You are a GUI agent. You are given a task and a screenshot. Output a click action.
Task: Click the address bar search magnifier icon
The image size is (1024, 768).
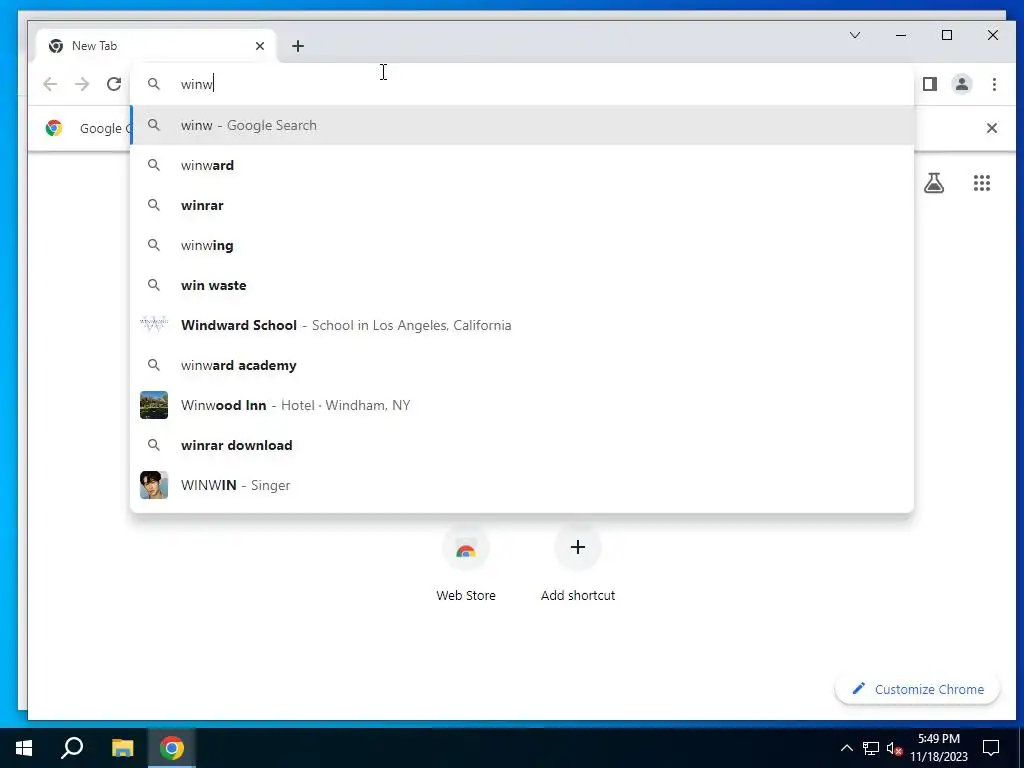(153, 84)
